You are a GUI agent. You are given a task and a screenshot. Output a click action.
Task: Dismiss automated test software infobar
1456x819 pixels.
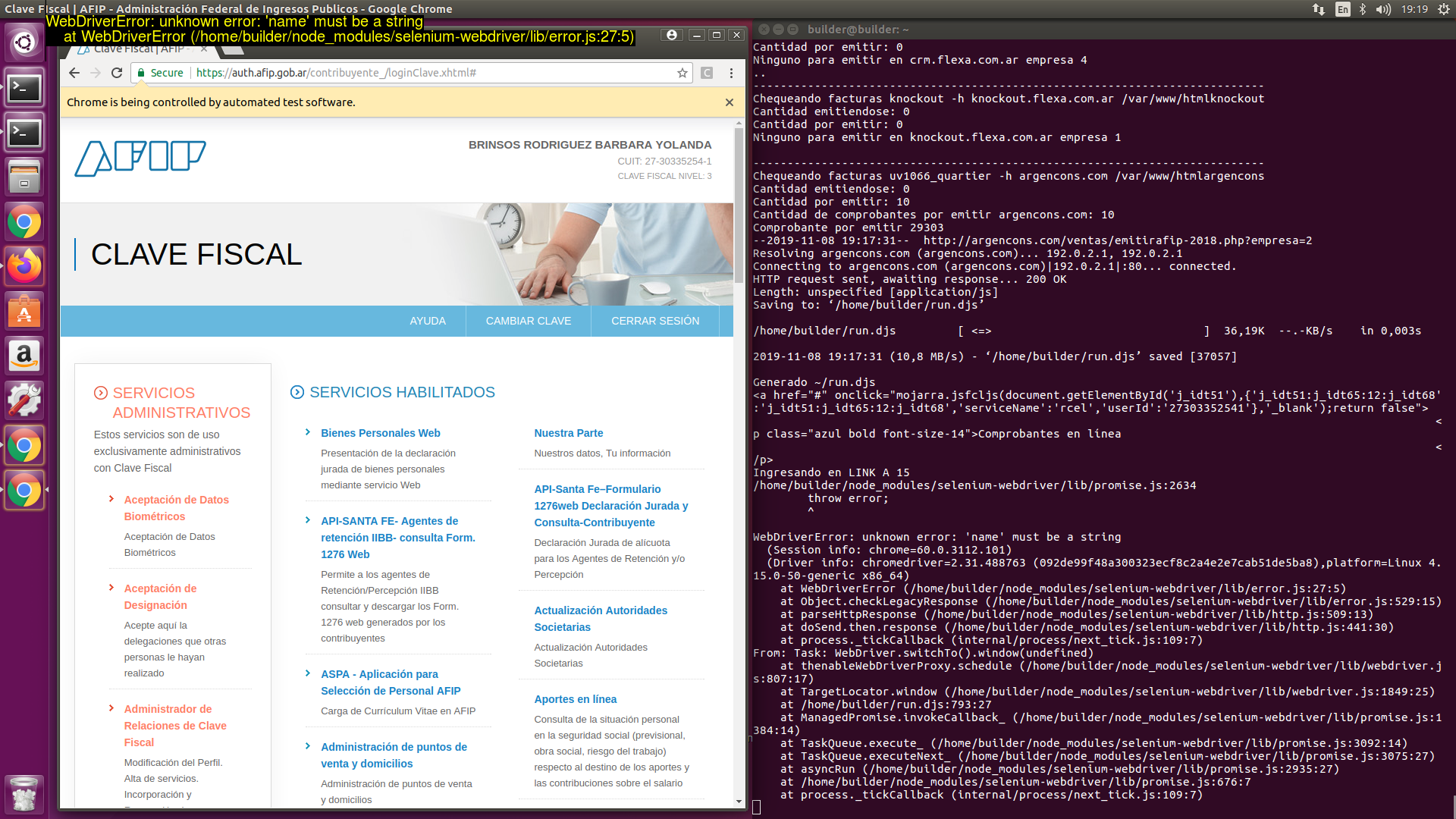click(730, 102)
